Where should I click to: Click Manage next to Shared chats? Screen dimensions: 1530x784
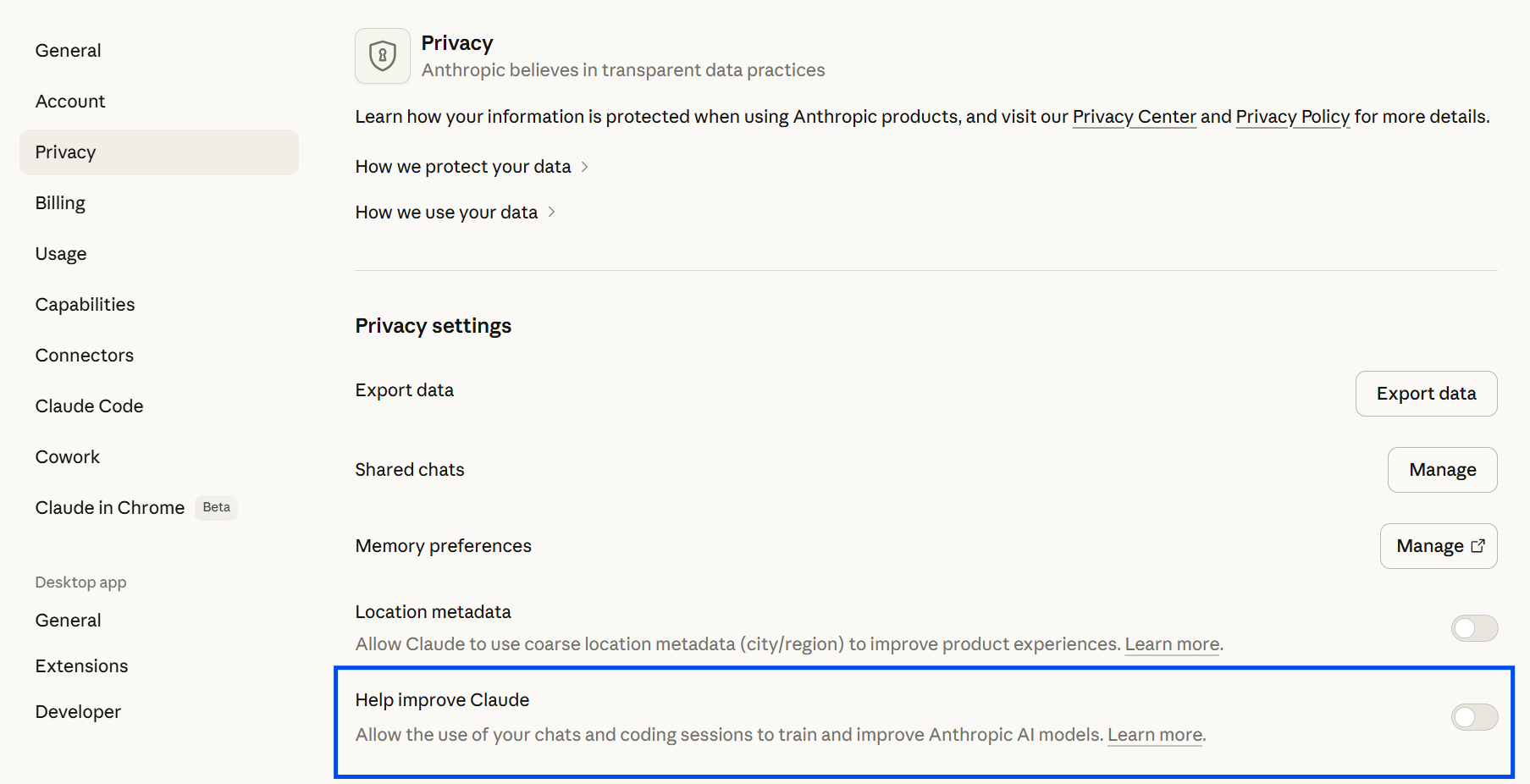[1442, 469]
